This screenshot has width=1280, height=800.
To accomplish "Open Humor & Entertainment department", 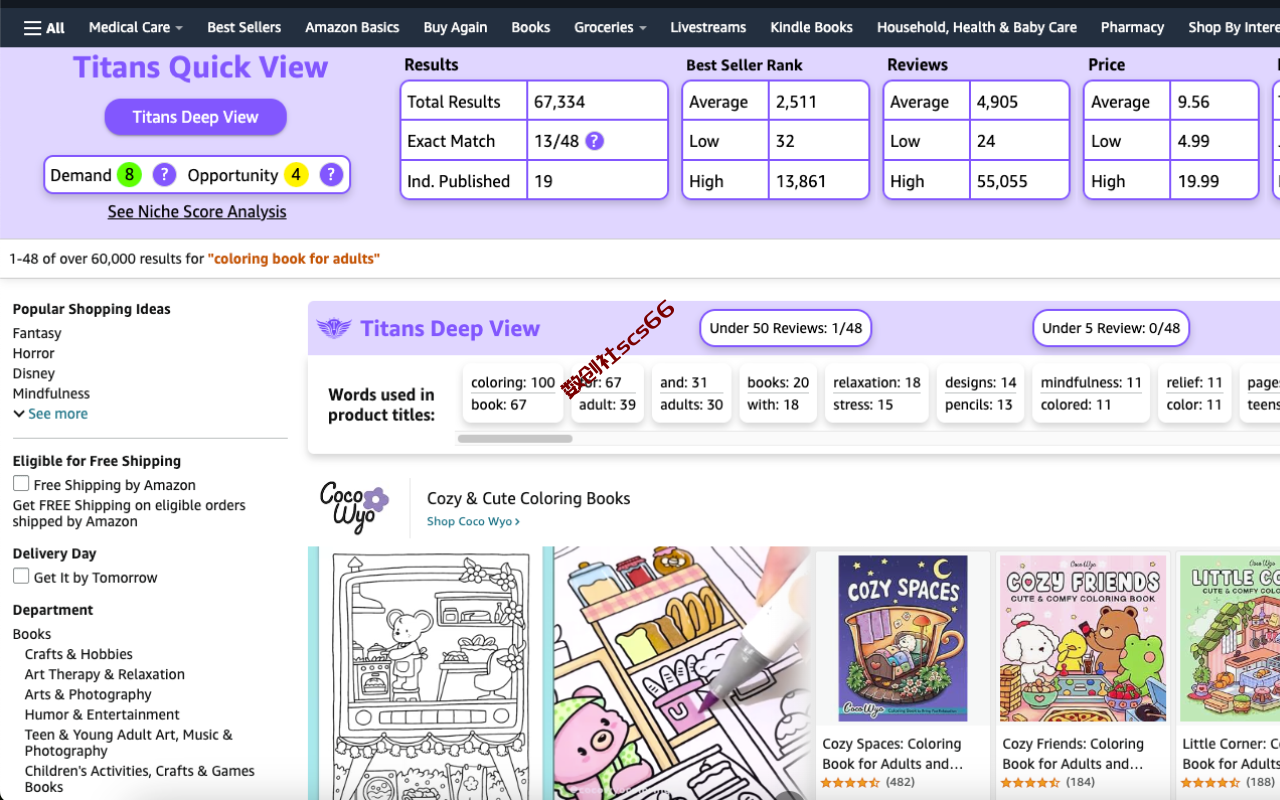I will pos(102,714).
